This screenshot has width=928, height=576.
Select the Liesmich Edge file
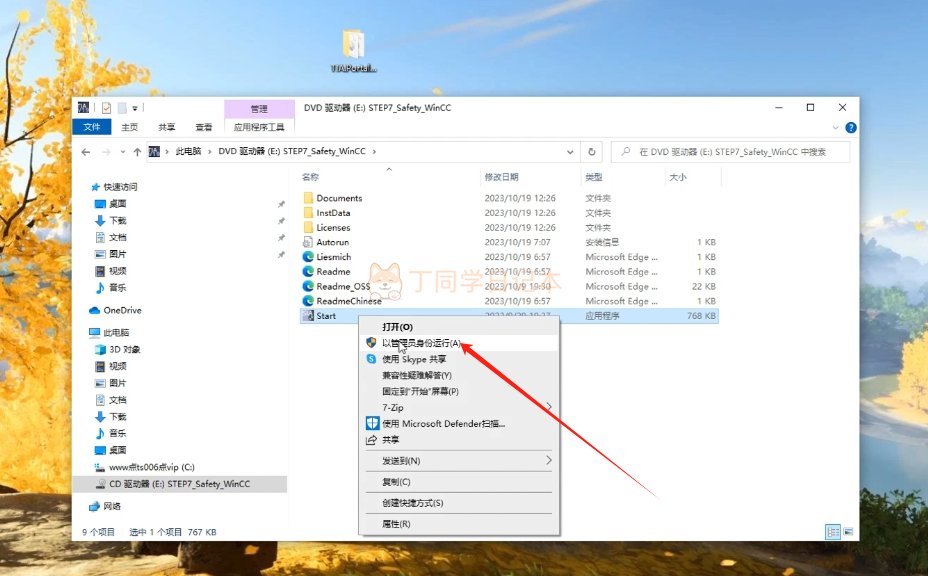(333, 257)
